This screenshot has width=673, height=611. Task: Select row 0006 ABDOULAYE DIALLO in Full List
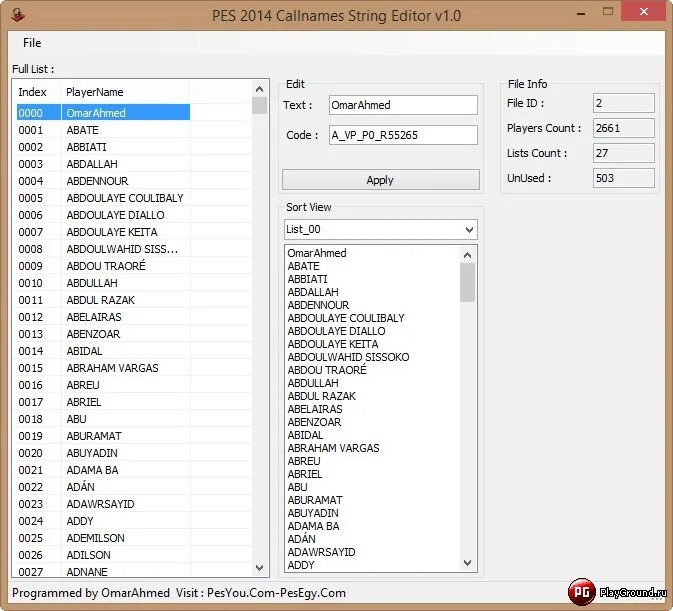(x=103, y=215)
